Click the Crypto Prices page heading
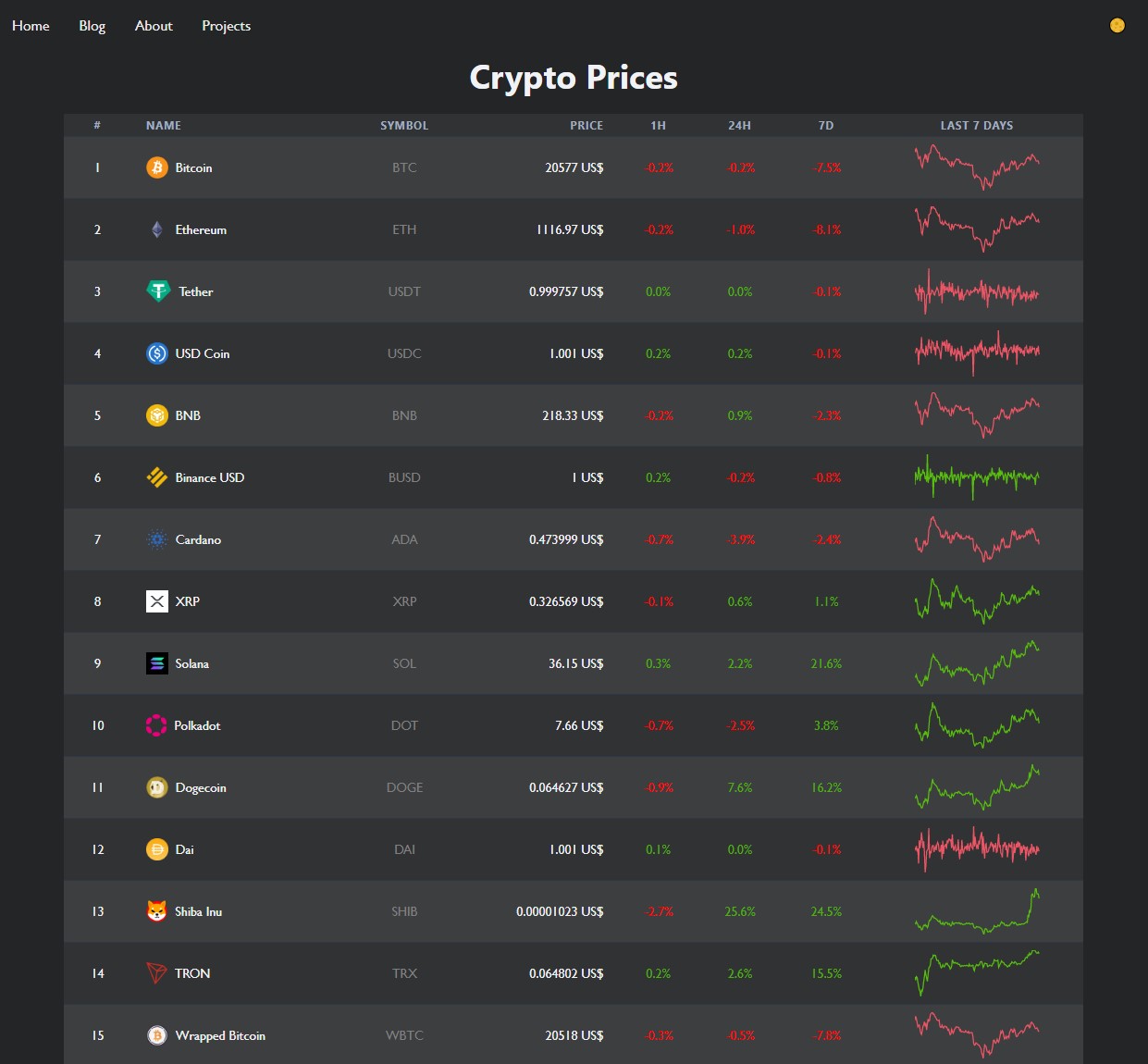Screen dimensions: 1148x1064 click(x=574, y=78)
